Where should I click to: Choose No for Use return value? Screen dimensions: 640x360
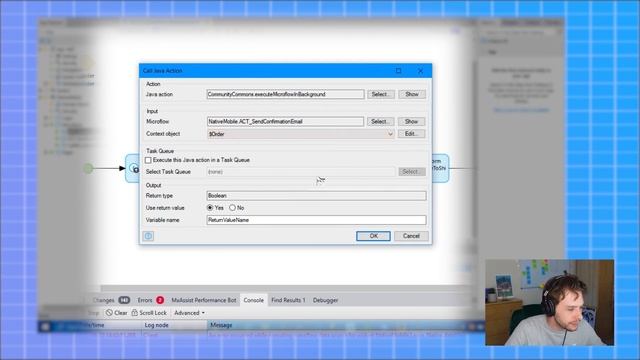[233, 208]
